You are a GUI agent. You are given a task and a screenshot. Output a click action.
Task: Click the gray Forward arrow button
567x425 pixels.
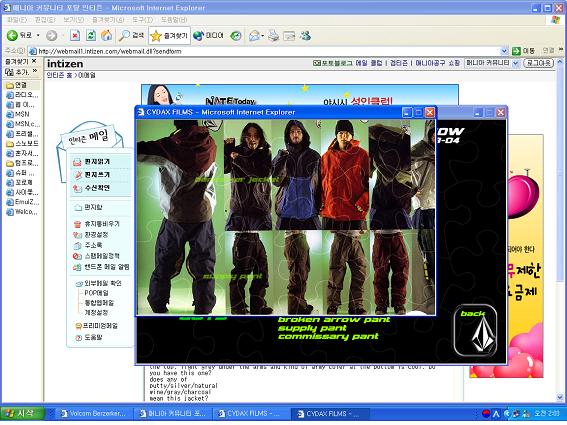[x=52, y=35]
